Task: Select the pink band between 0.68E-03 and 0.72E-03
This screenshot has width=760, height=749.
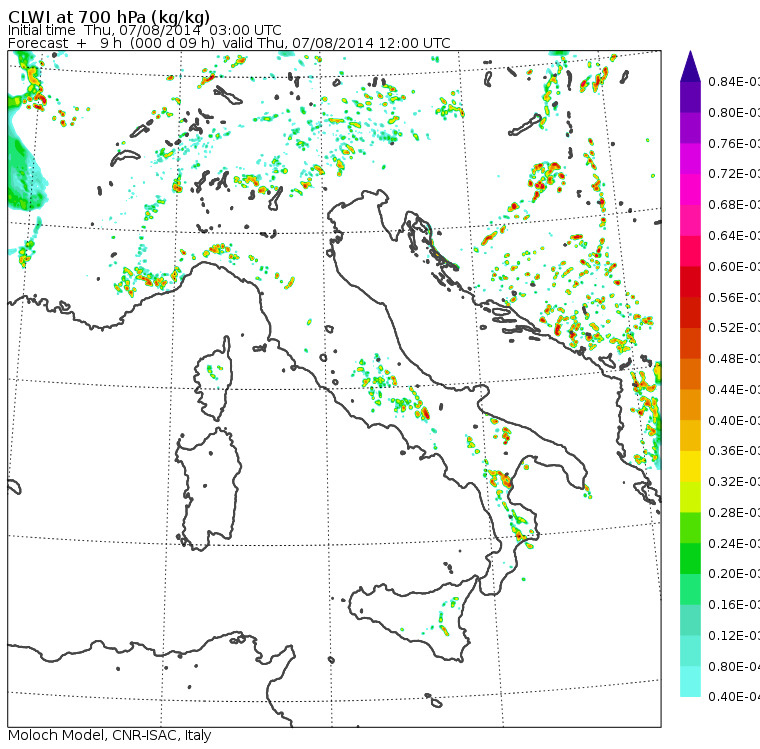Action: tap(690, 190)
